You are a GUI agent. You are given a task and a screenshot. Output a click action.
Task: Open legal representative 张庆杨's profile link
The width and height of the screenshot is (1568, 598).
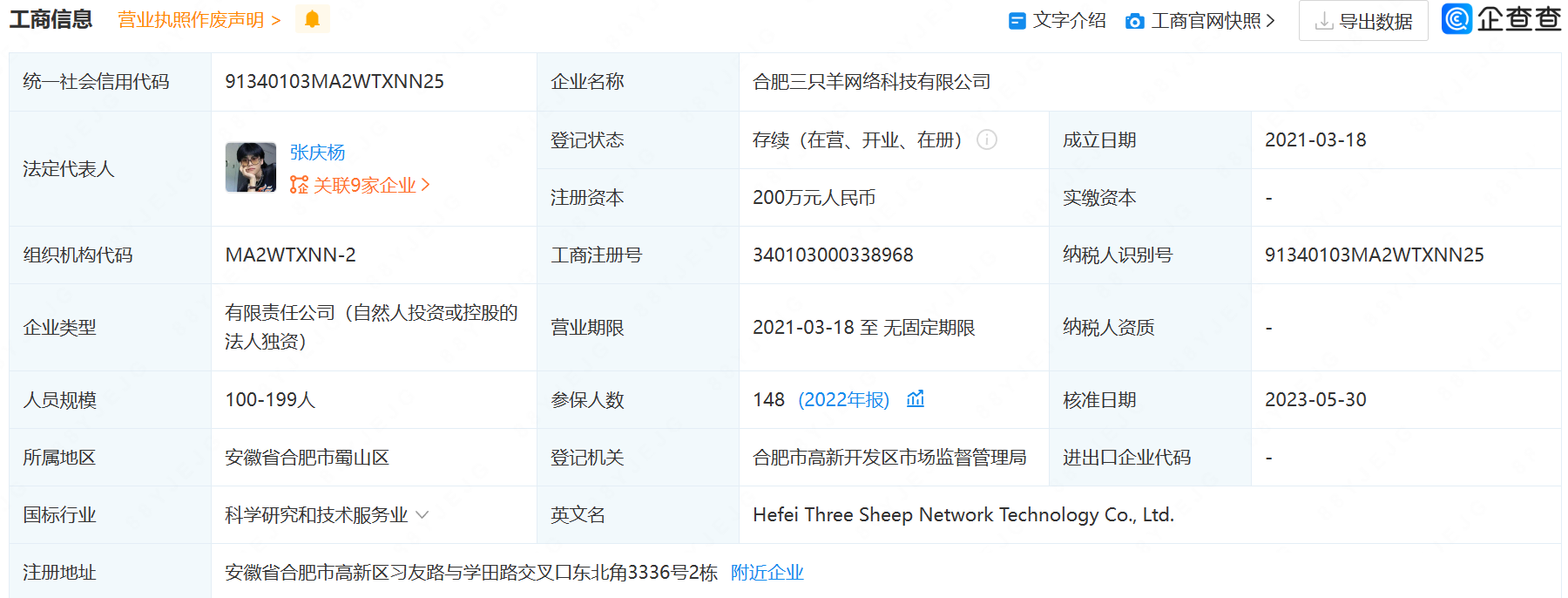[x=317, y=153]
